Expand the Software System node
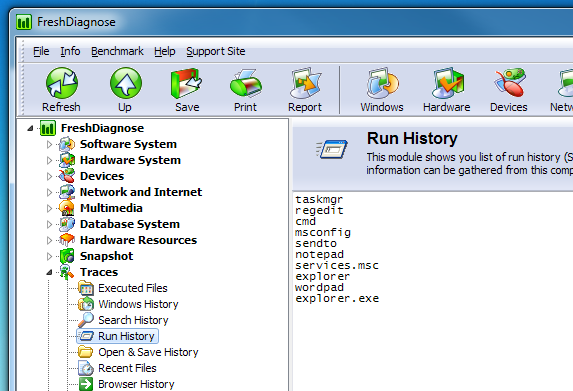This screenshot has width=573, height=391. 49,144
